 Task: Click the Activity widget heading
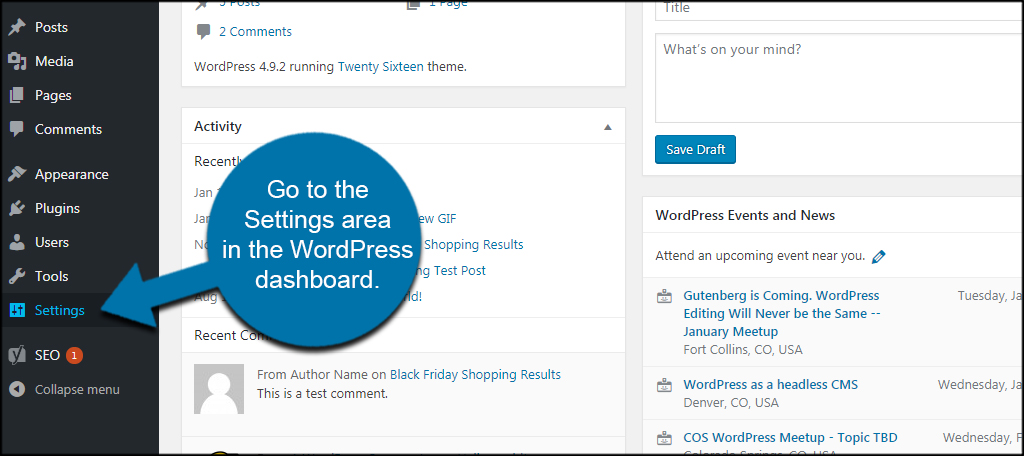point(218,126)
